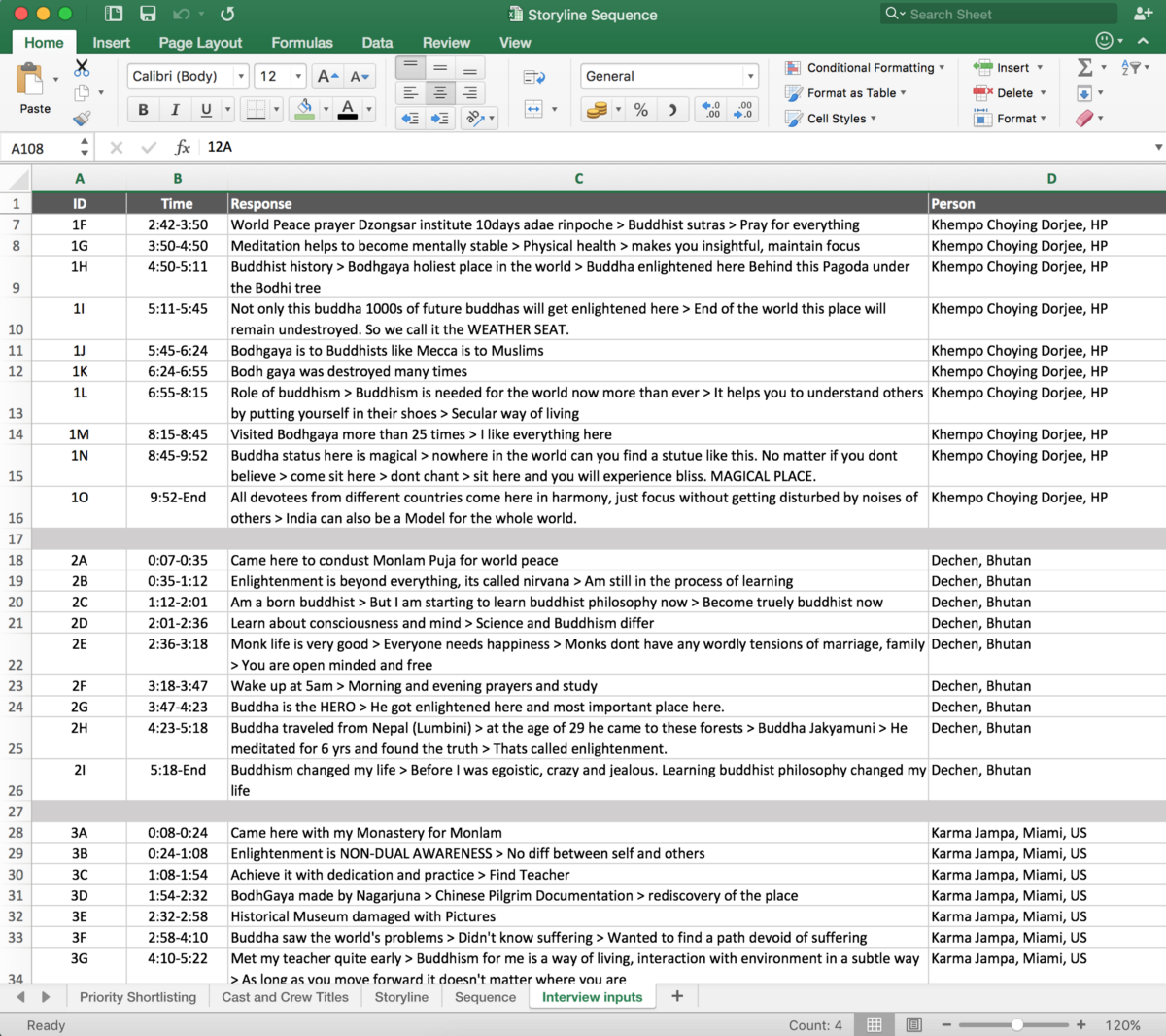Click the Format cells button
Image resolution: width=1166 pixels, height=1036 pixels.
(x=1009, y=118)
